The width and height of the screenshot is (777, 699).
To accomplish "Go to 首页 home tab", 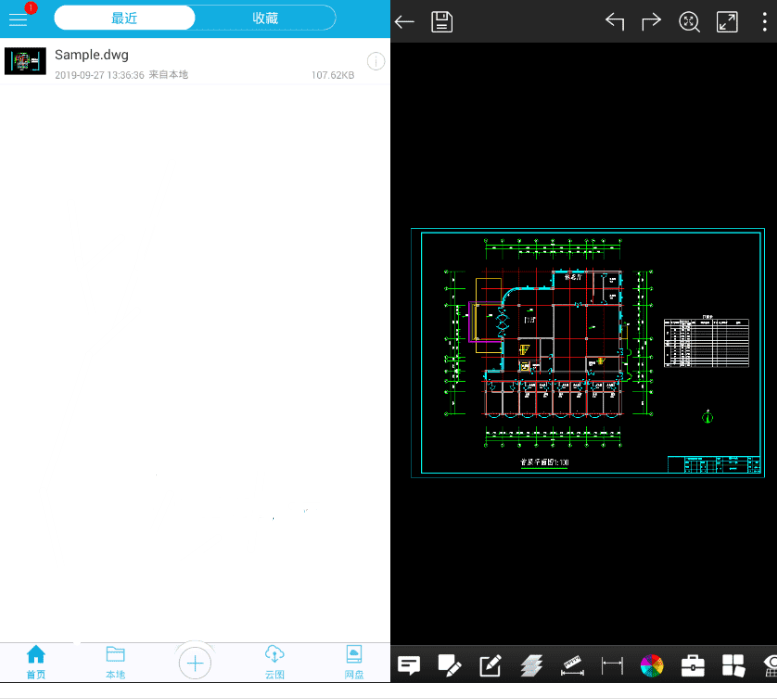I will 36,661.
